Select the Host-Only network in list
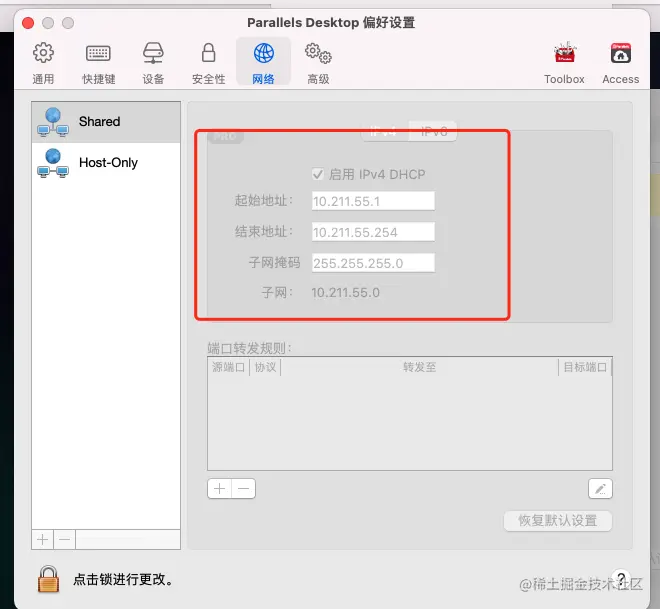 coord(106,163)
